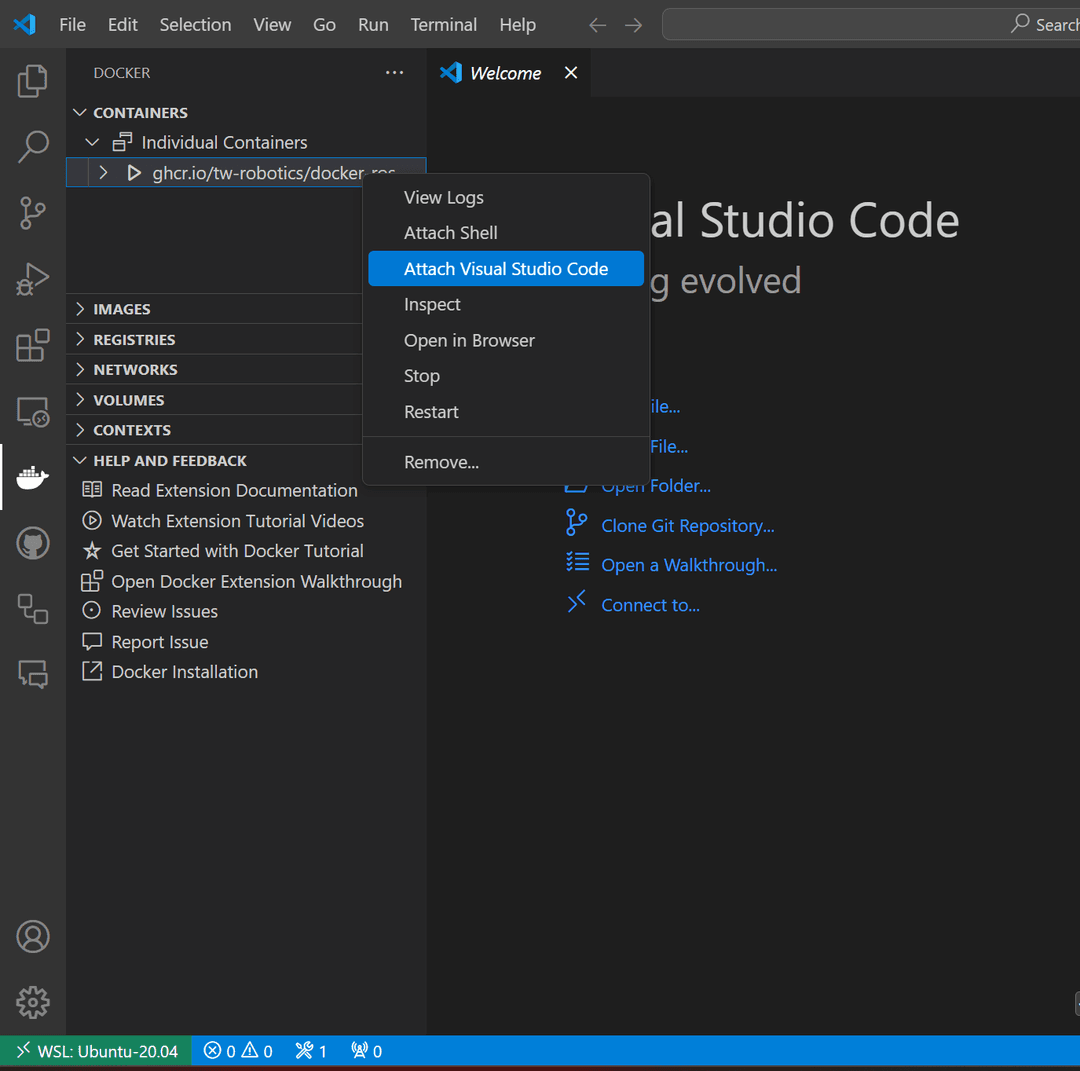This screenshot has width=1080, height=1071.
Task: Expand the IMAGES section
Action: coord(121,309)
